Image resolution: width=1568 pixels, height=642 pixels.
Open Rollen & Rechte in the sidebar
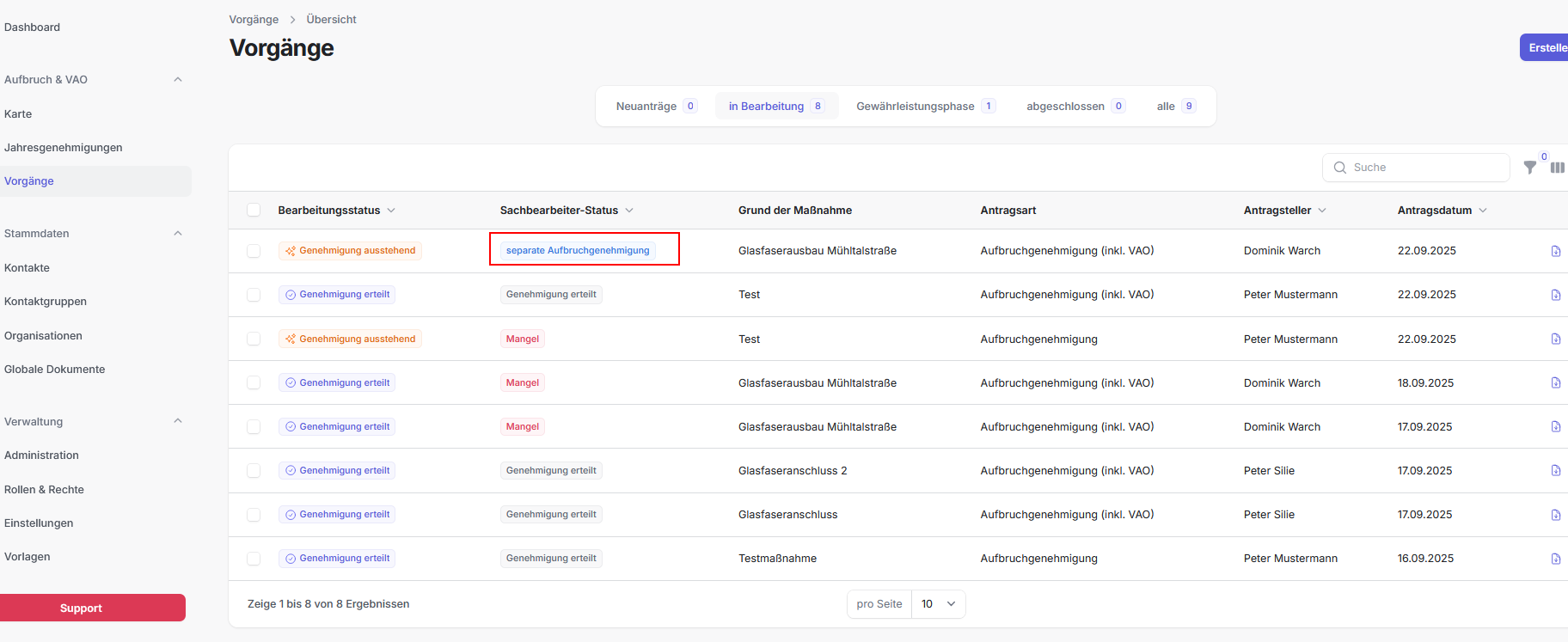click(x=44, y=489)
